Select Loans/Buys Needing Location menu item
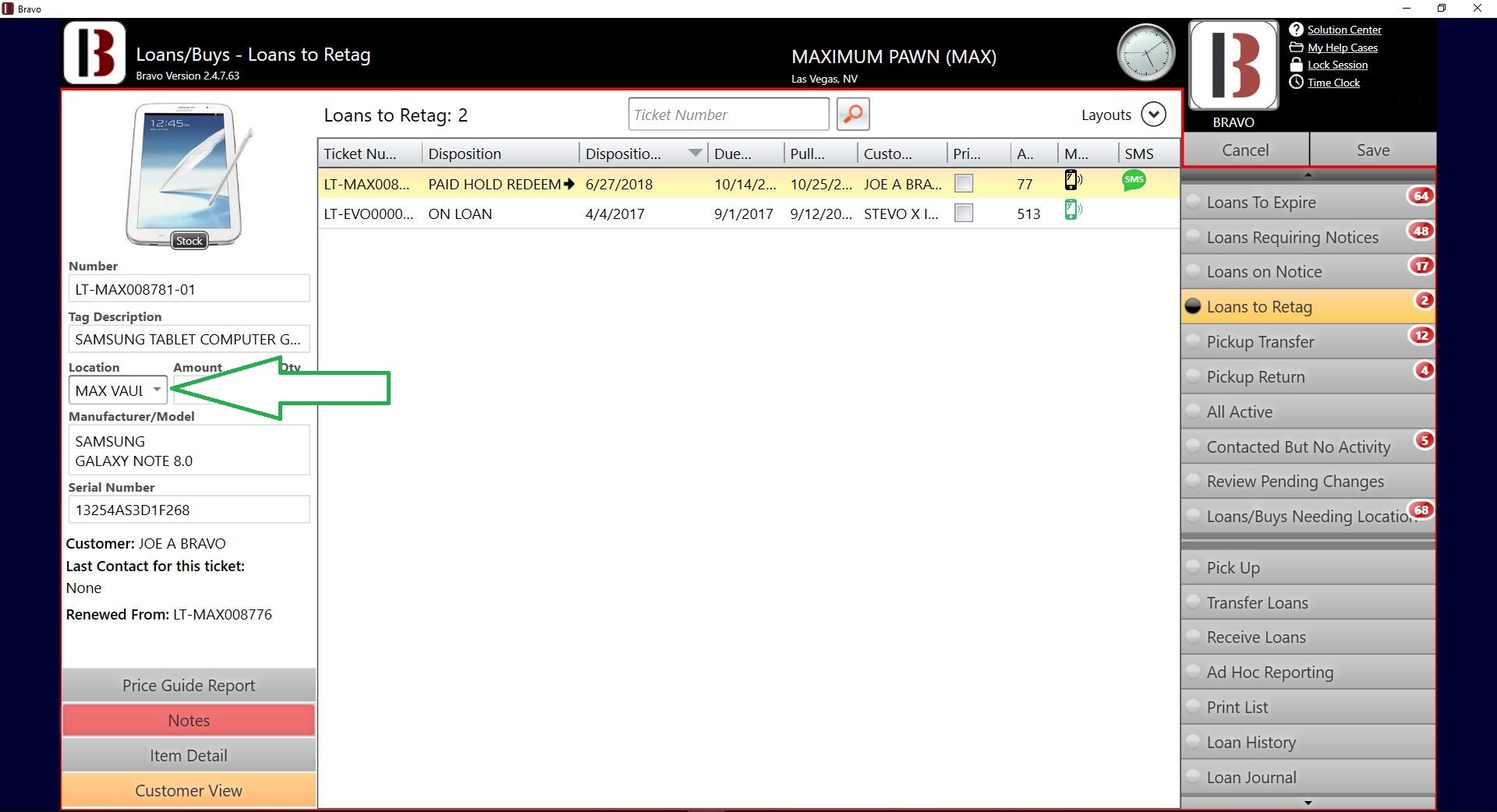This screenshot has height=812, width=1497. (x=1308, y=517)
